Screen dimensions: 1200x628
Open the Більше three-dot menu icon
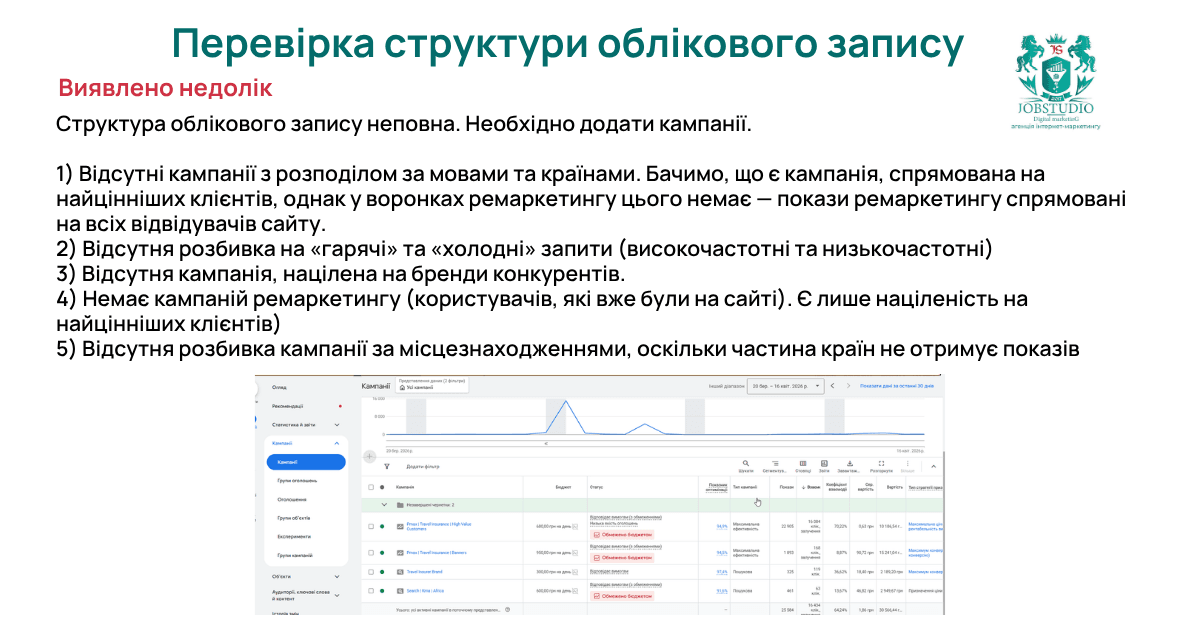click(907, 464)
